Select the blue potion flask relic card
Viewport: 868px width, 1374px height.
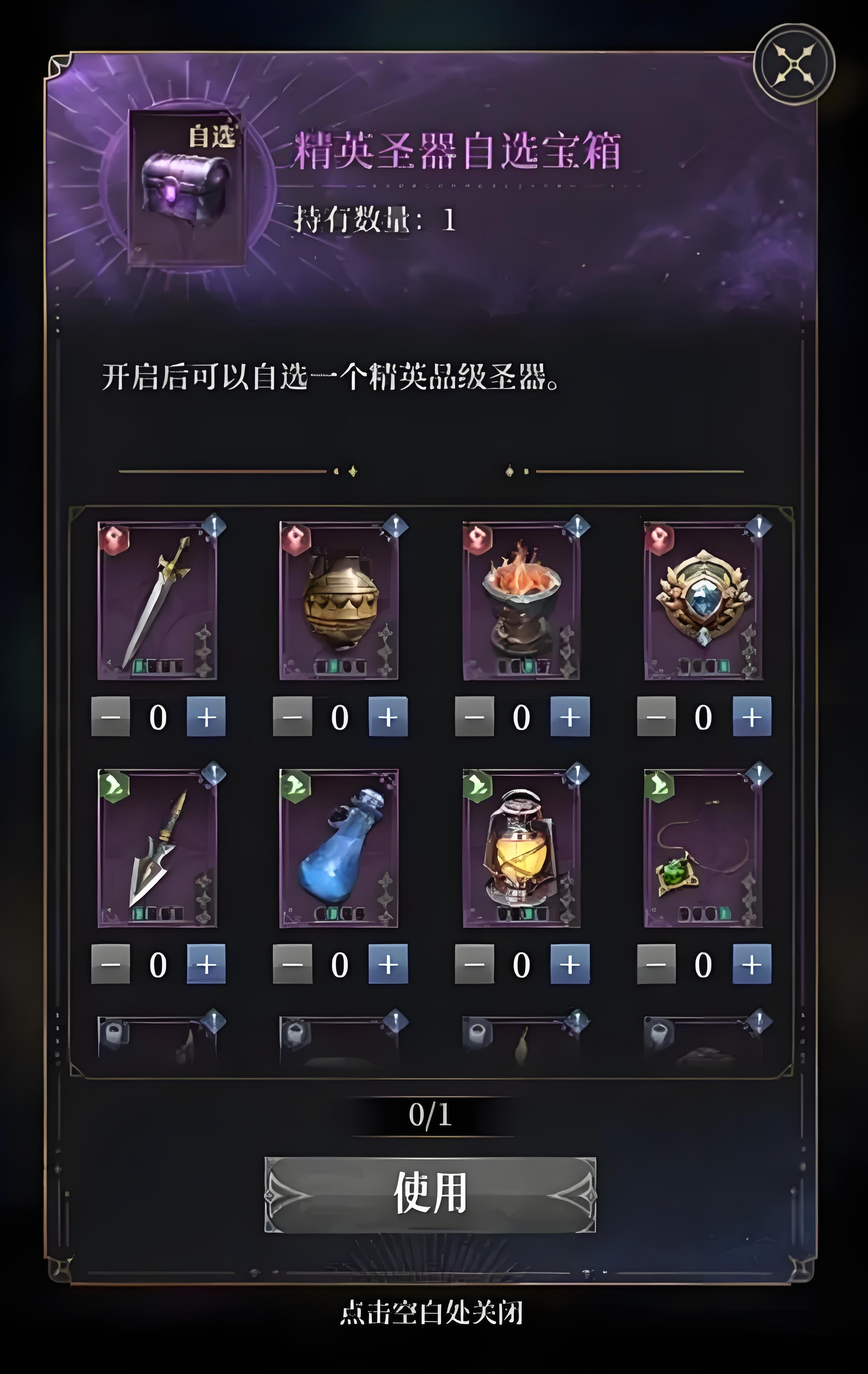tap(339, 848)
